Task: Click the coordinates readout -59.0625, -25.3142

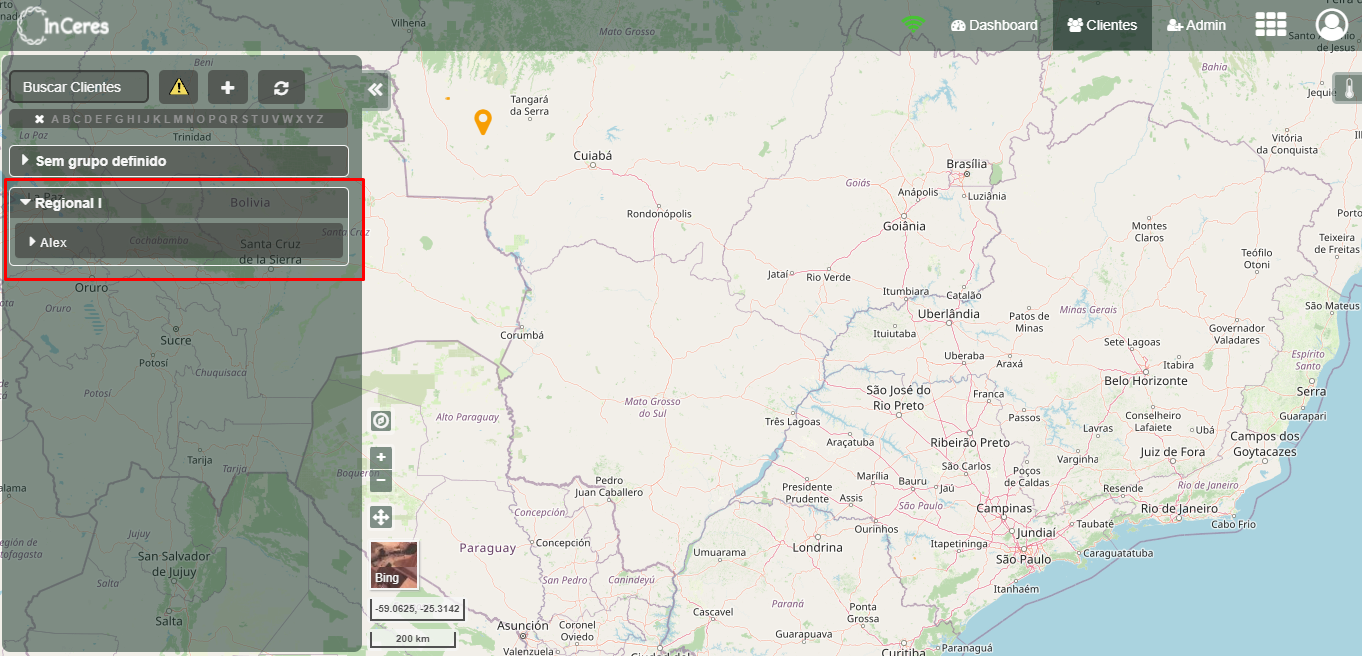Action: [417, 608]
